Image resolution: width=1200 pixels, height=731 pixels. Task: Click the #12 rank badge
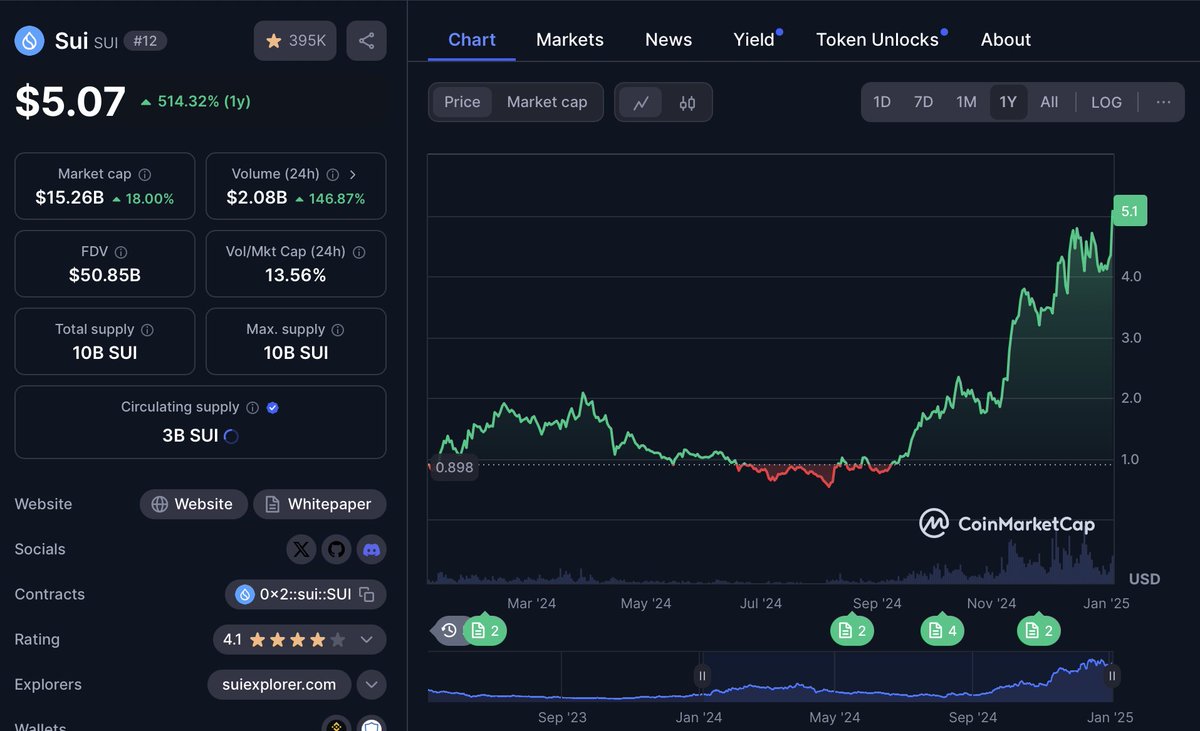point(145,41)
